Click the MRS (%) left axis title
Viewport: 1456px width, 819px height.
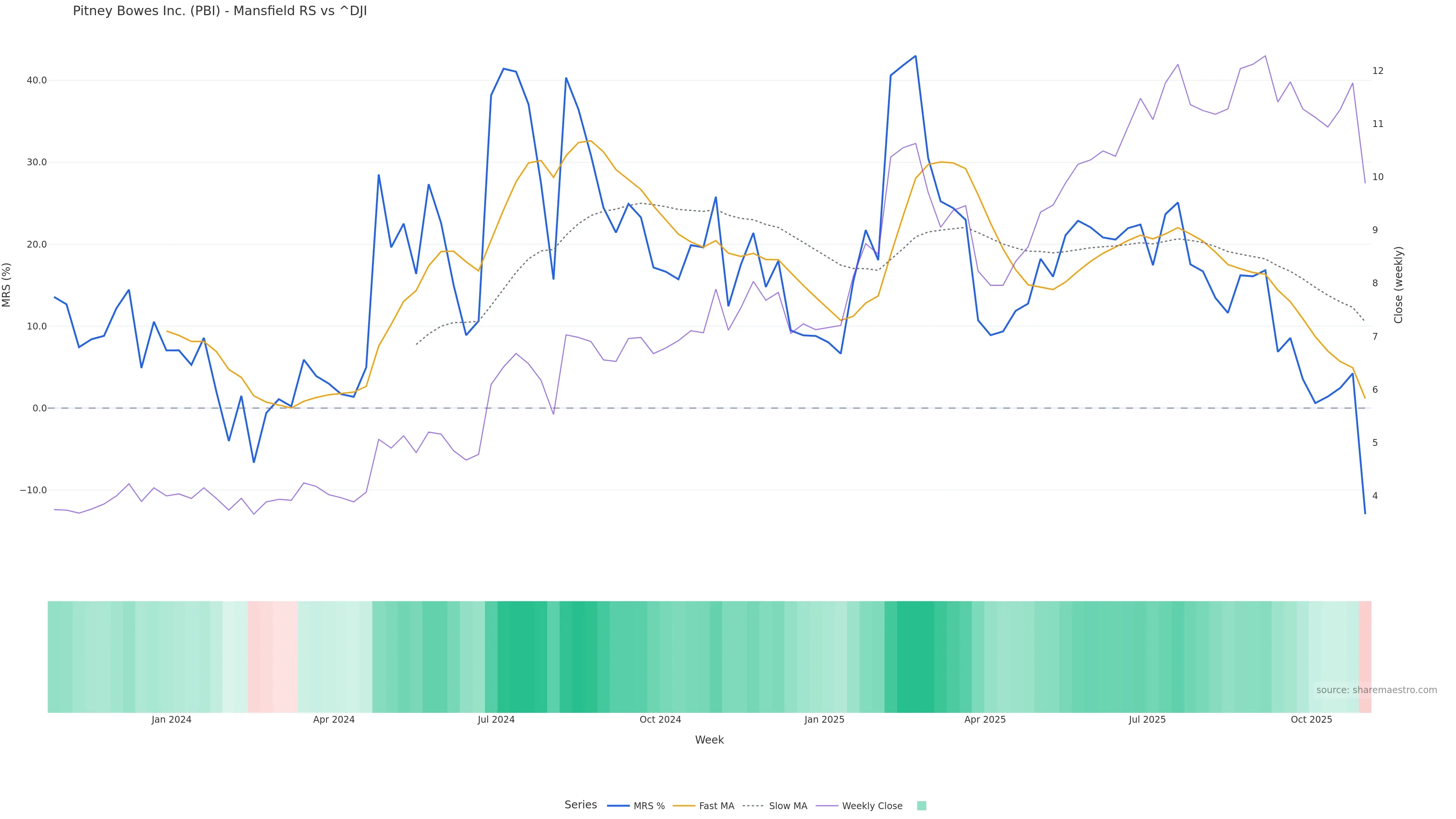coord(7,285)
